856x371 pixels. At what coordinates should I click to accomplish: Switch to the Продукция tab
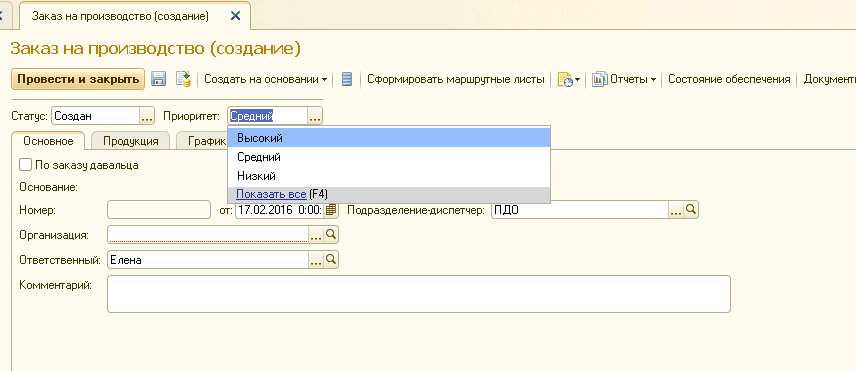pos(130,141)
